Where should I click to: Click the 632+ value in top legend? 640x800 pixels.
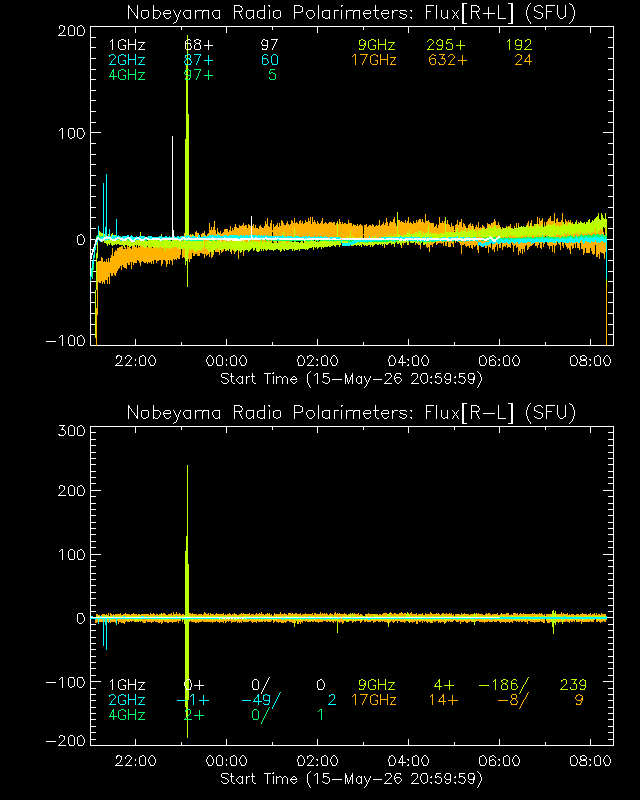coord(448,60)
